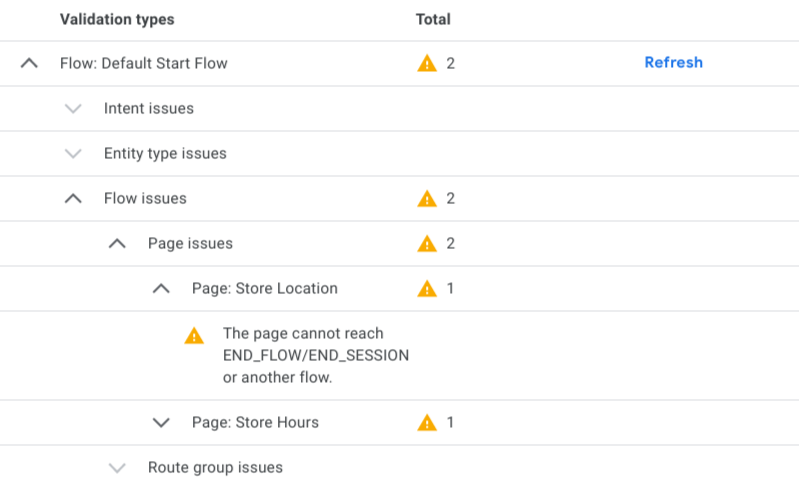Click warning icon in Page issues row
The width and height of the screenshot is (799, 488).
tap(427, 243)
